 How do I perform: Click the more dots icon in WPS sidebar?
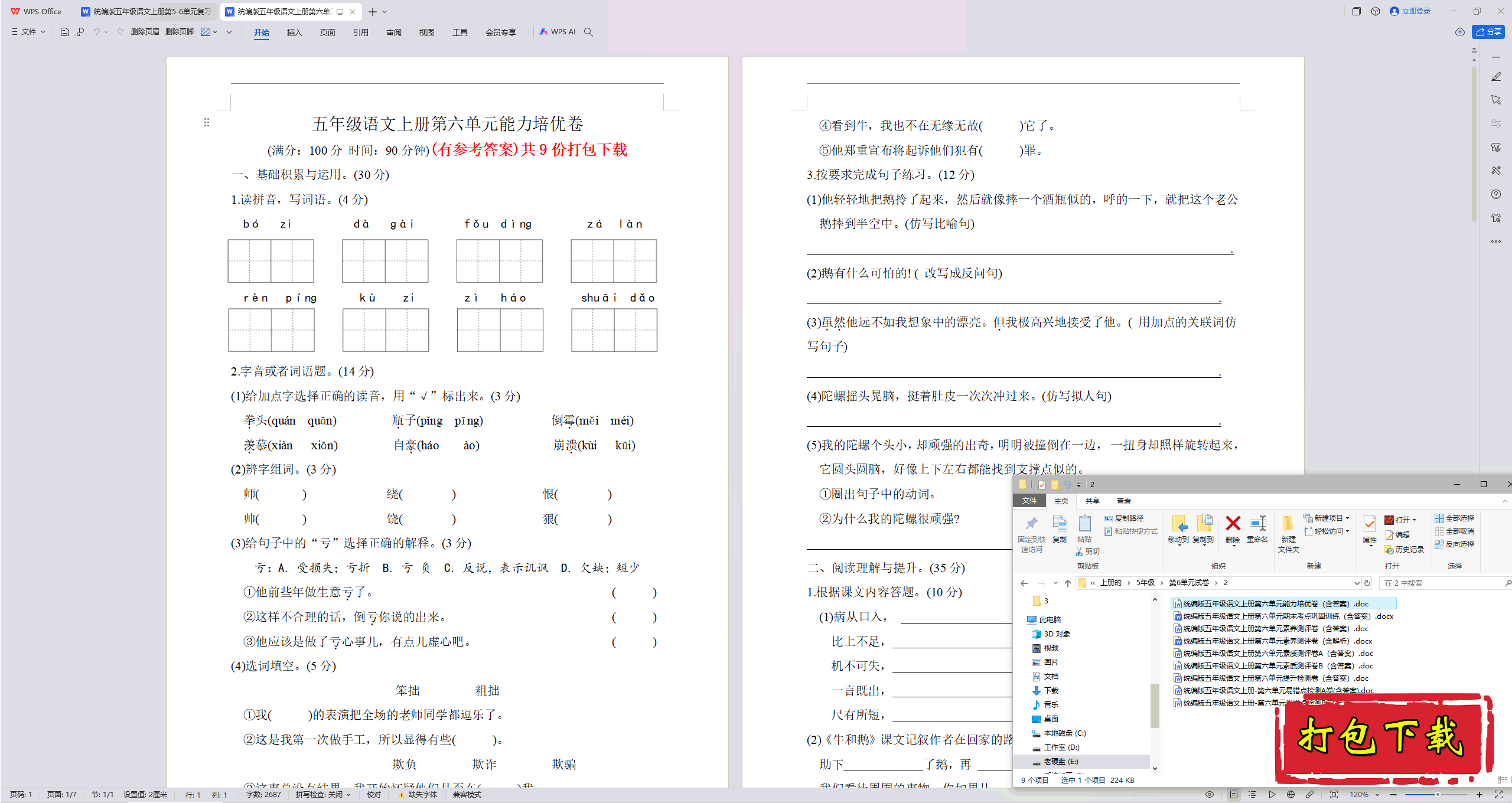1496,241
